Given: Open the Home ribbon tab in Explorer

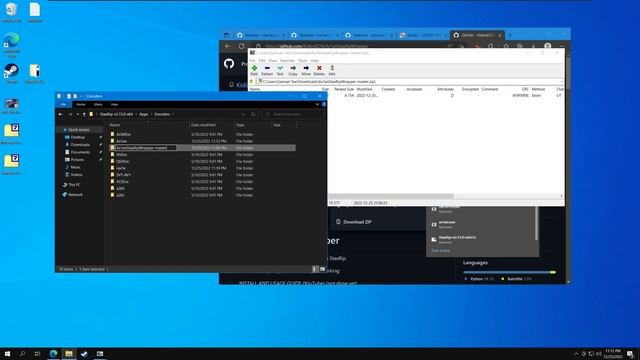Looking at the screenshot, I should [81, 104].
